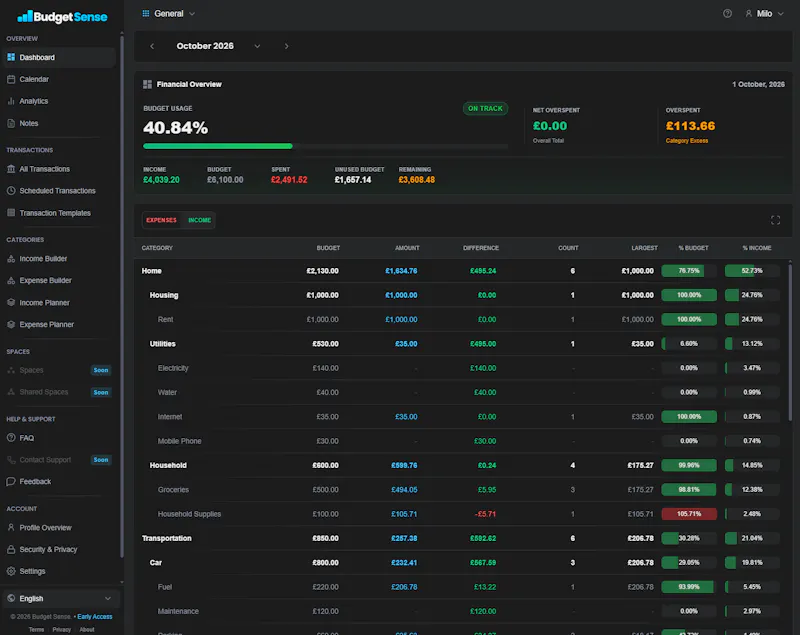Collapse the Home category row
The width and height of the screenshot is (800, 635).
tap(462, 271)
